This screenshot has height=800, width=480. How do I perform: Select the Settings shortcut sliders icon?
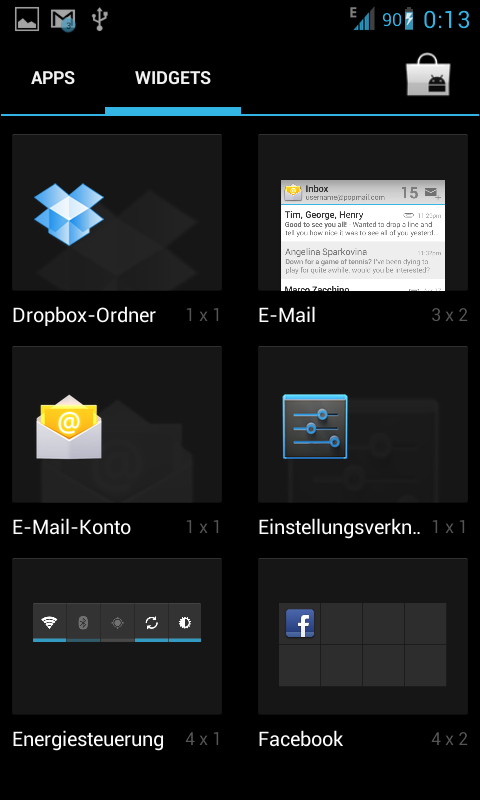(x=315, y=426)
